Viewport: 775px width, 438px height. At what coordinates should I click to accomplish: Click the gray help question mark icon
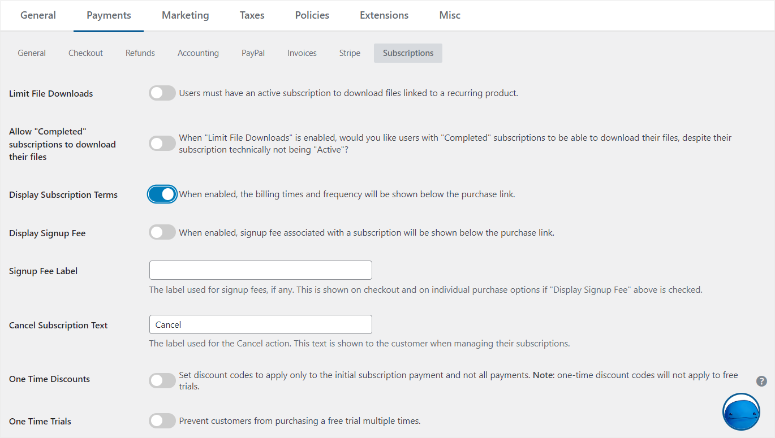(762, 381)
